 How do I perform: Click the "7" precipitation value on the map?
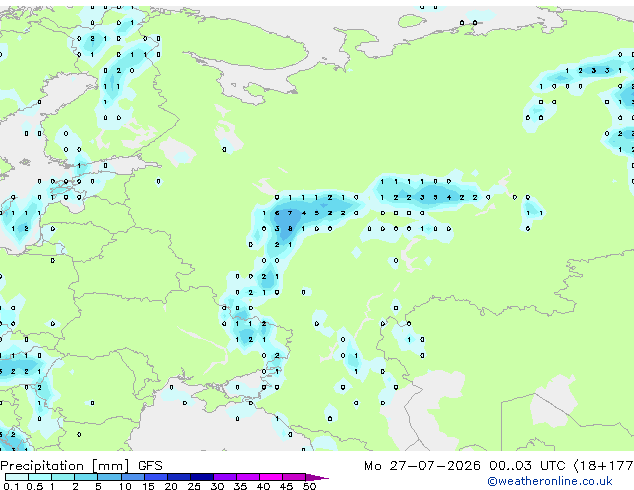coord(290,213)
